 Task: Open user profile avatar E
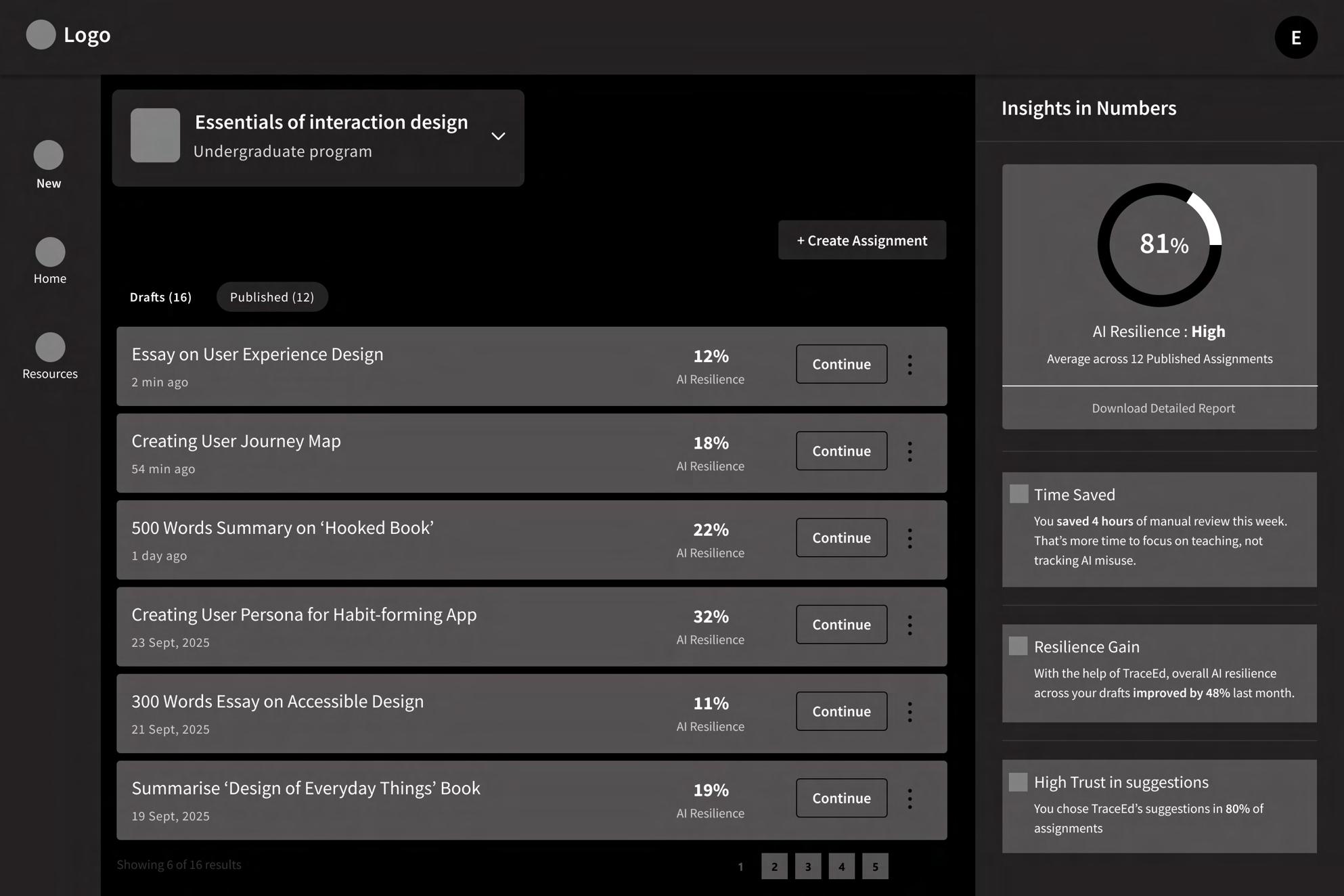click(1295, 38)
